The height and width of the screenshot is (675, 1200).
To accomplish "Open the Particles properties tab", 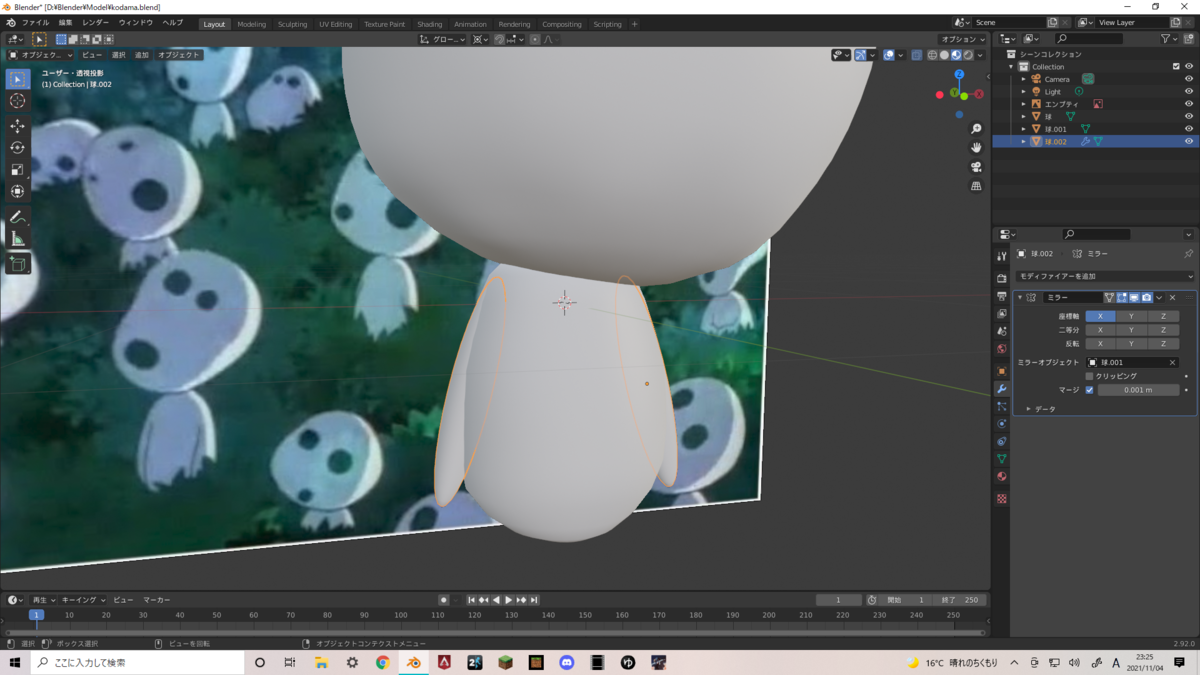I will [1001, 406].
